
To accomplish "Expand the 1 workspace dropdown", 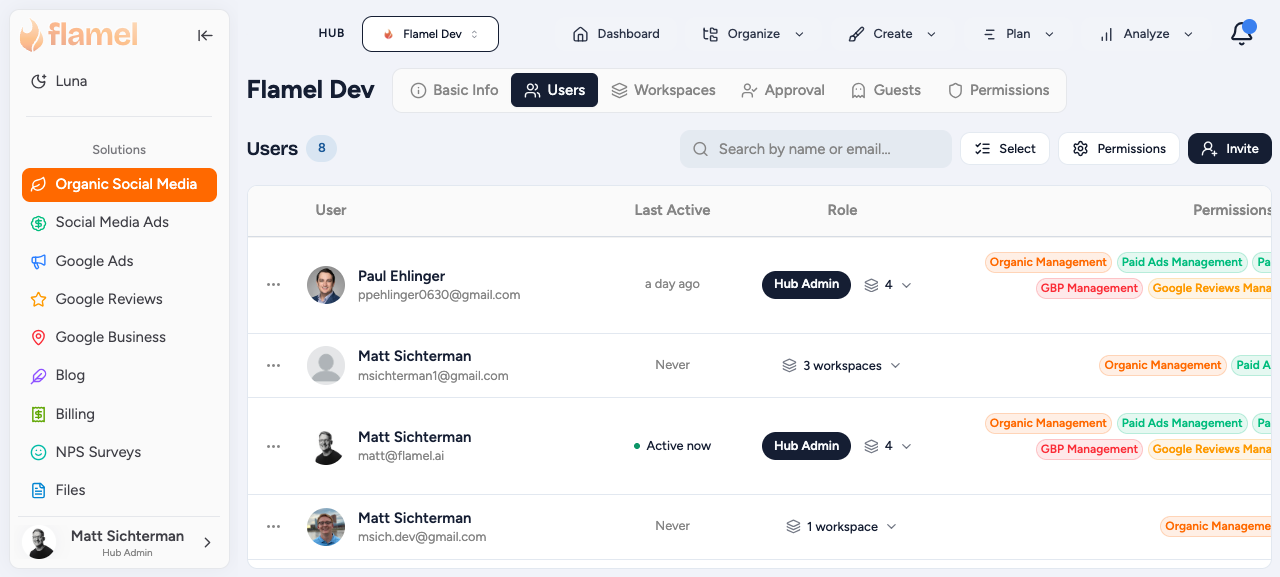I will [x=842, y=527].
